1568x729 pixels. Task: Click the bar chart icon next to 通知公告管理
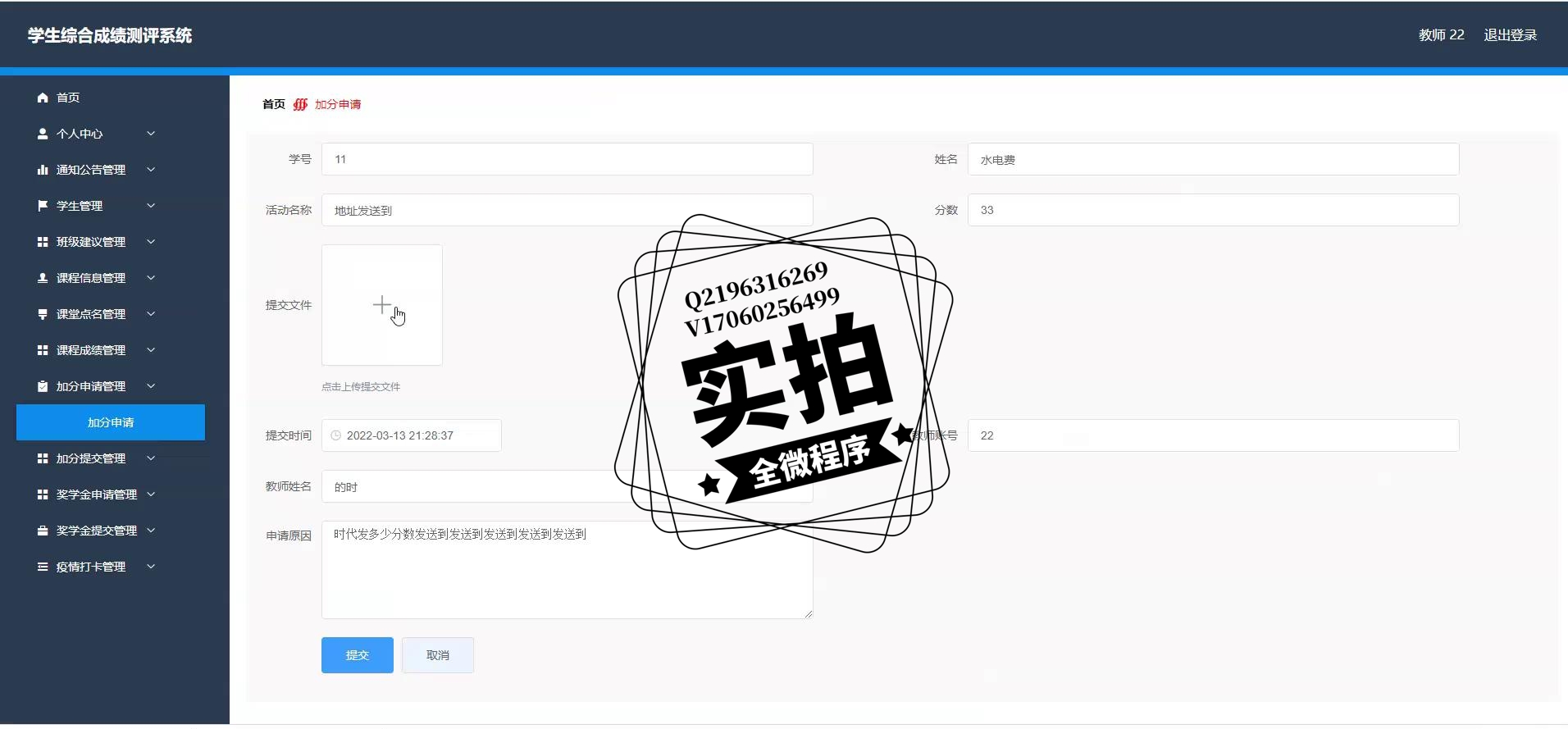coord(43,170)
